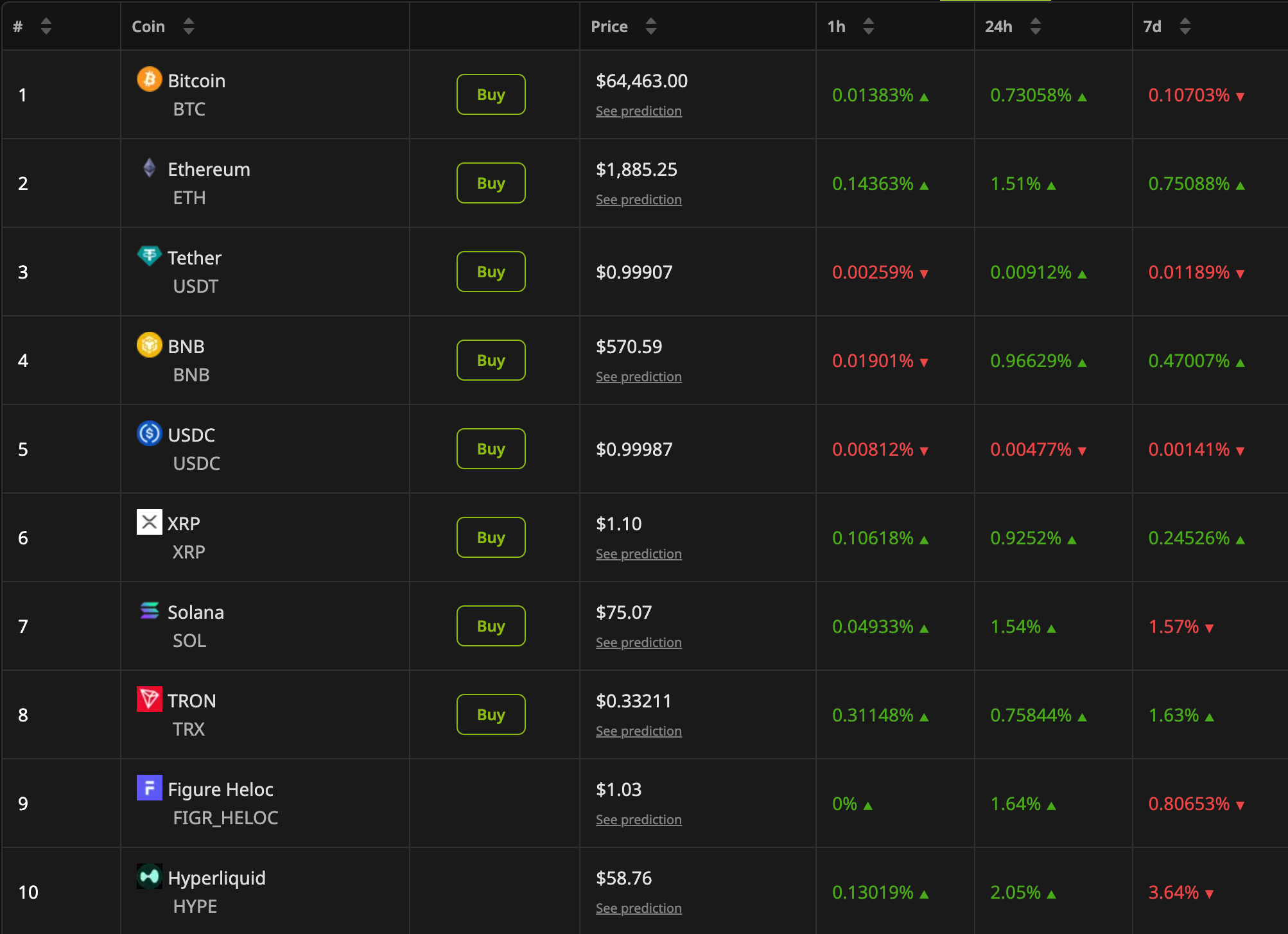Viewport: 1288px width, 934px height.
Task: Click USDC price $0.99987
Action: tap(634, 449)
